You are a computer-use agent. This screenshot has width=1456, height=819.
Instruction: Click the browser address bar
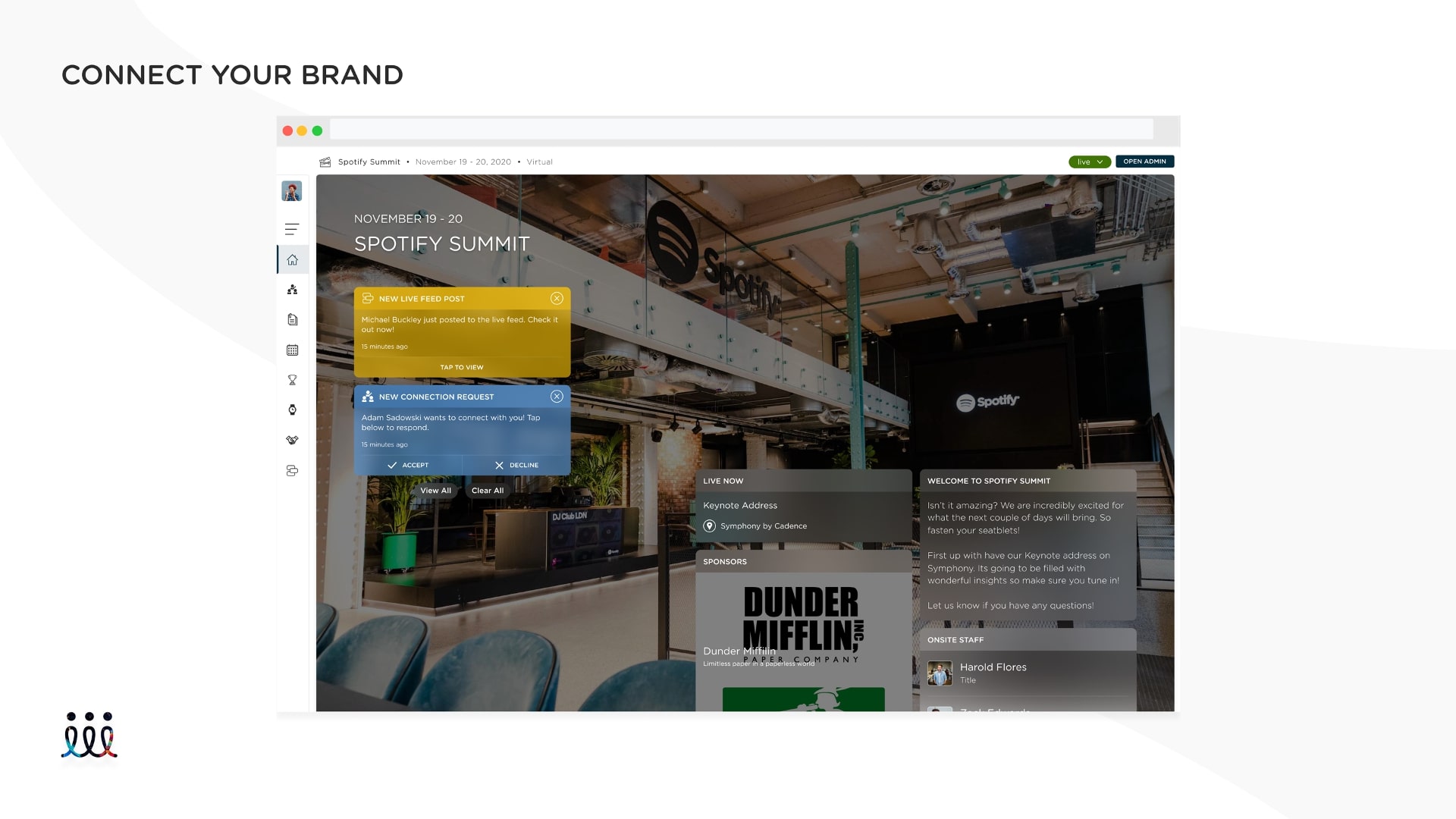741,130
